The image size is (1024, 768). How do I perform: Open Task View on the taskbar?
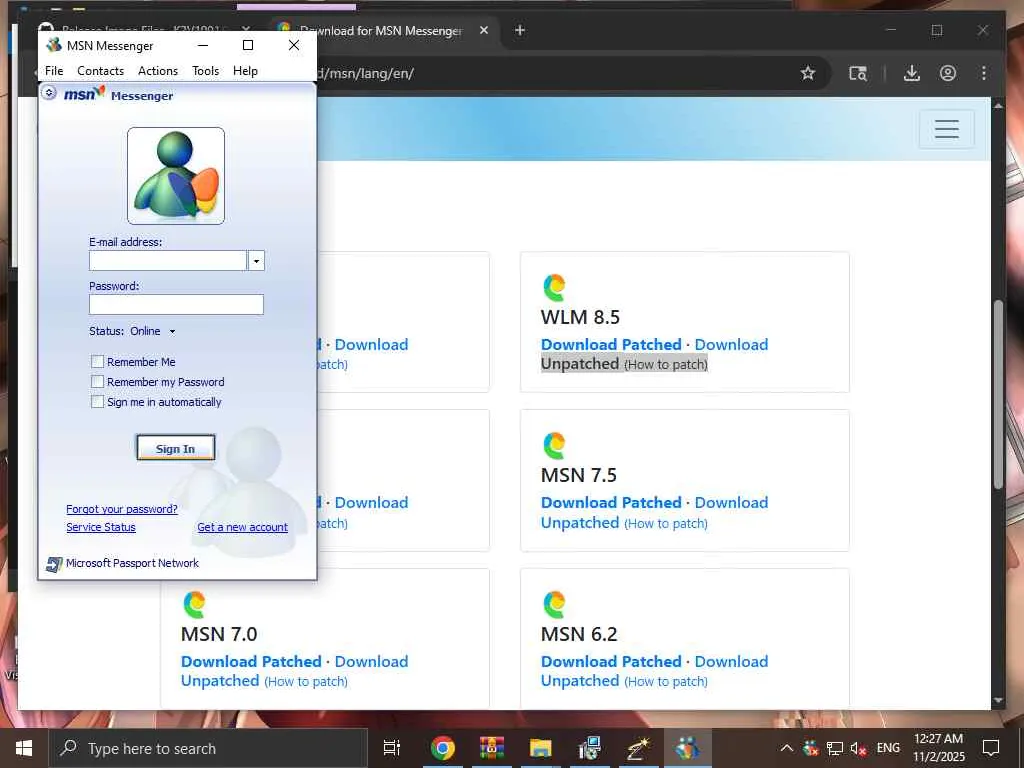[x=392, y=748]
